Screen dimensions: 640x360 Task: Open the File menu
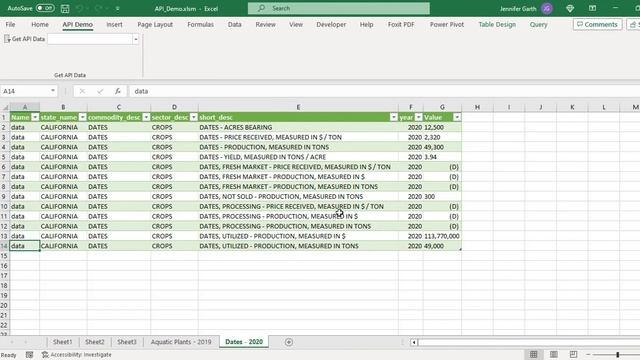tap(10, 24)
